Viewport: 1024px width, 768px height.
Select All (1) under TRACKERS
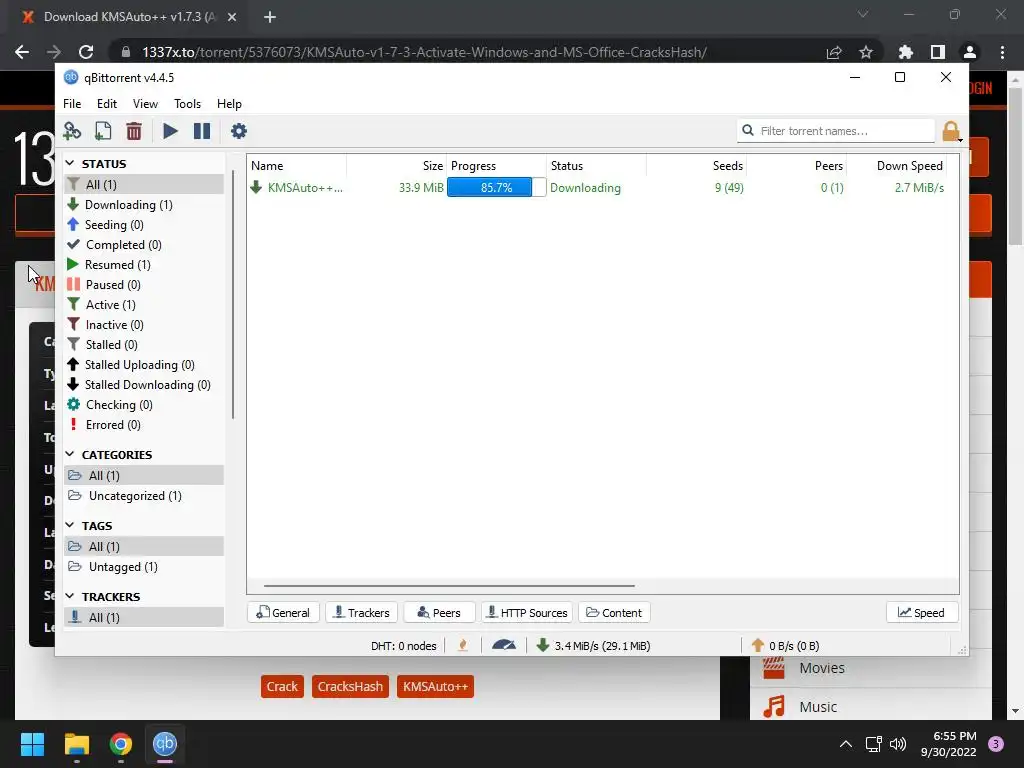pyautogui.click(x=144, y=618)
